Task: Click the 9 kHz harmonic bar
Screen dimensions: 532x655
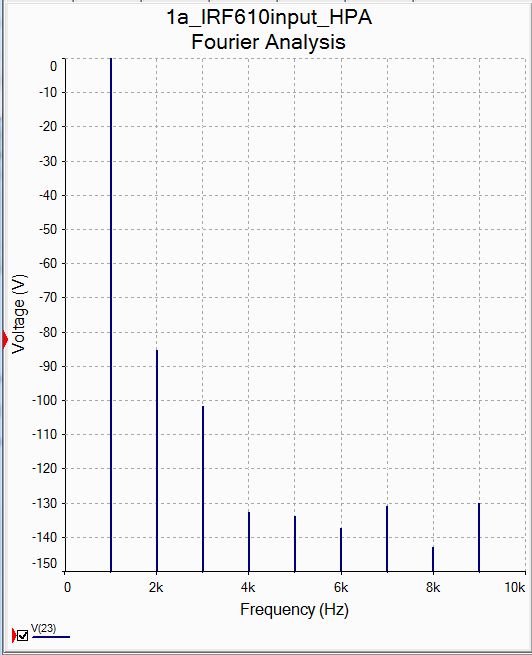Action: click(479, 538)
